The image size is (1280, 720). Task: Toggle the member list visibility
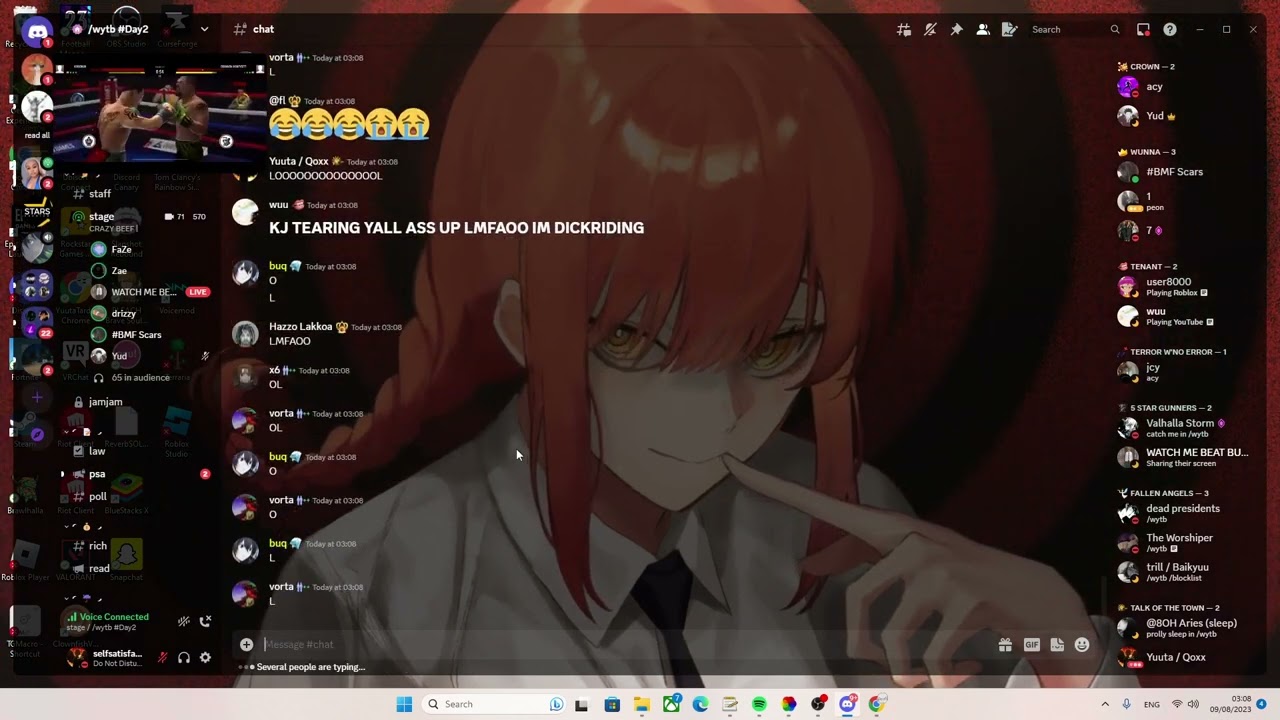(x=983, y=30)
